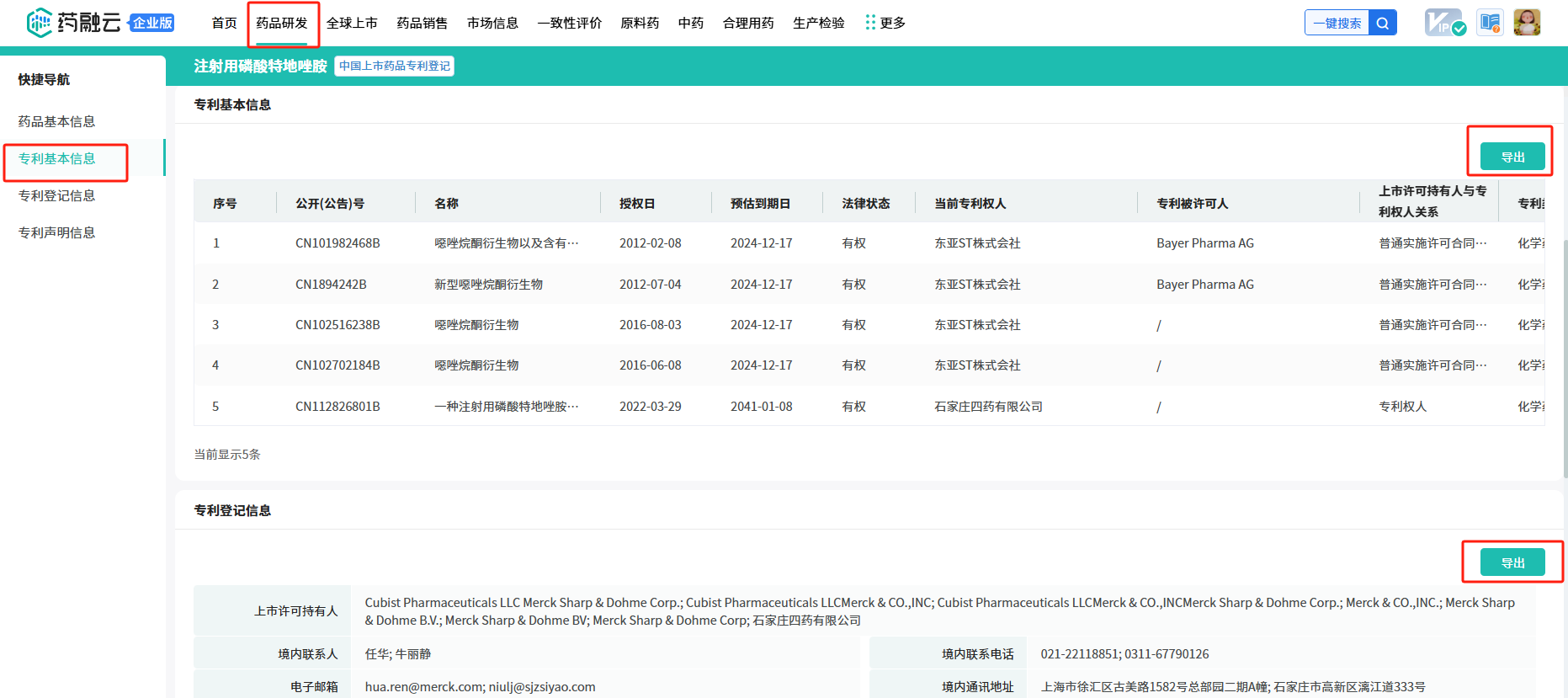Open the VIP badge icon

pyautogui.click(x=1444, y=23)
